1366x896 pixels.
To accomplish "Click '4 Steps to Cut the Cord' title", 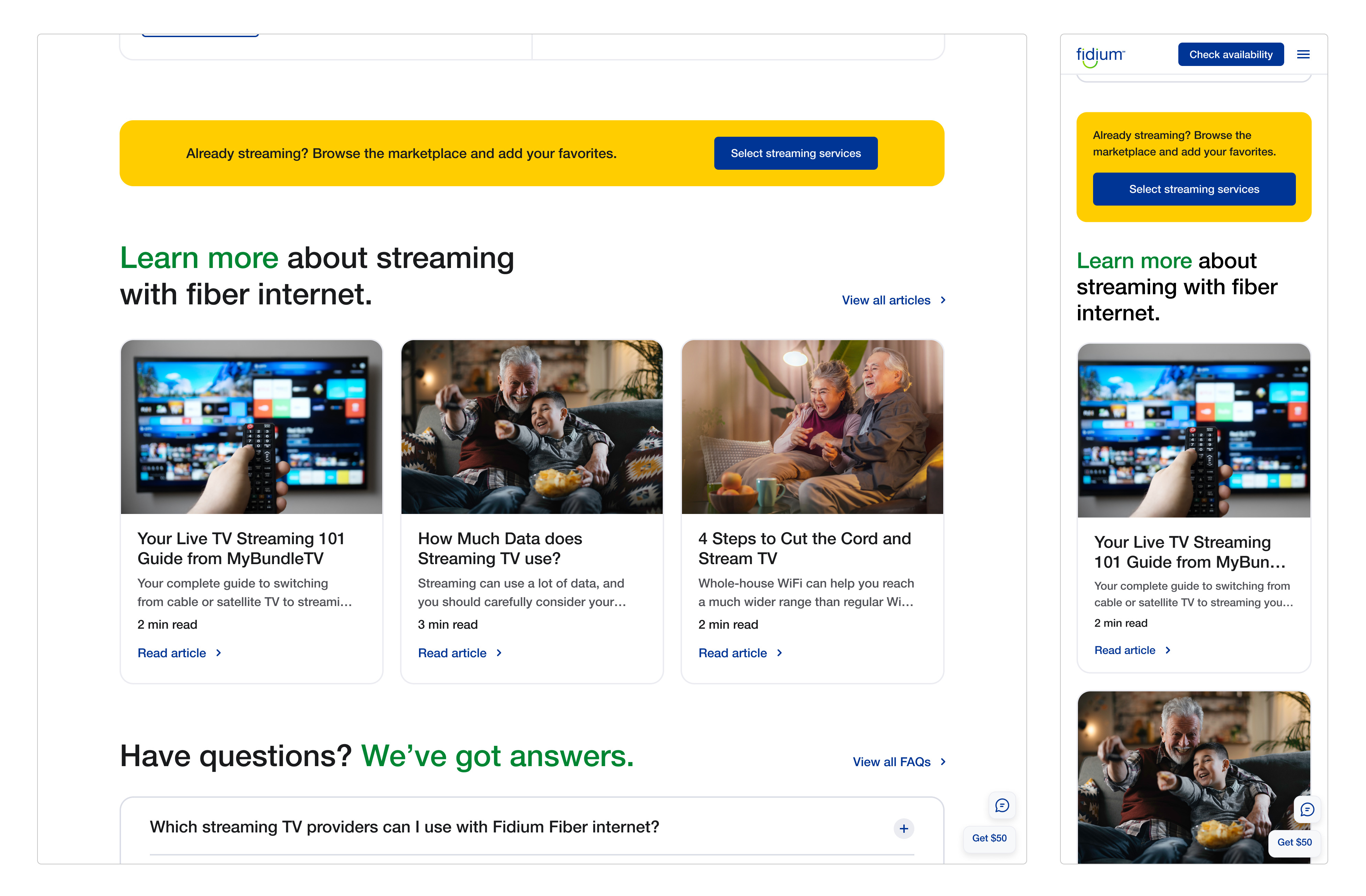I will click(804, 548).
